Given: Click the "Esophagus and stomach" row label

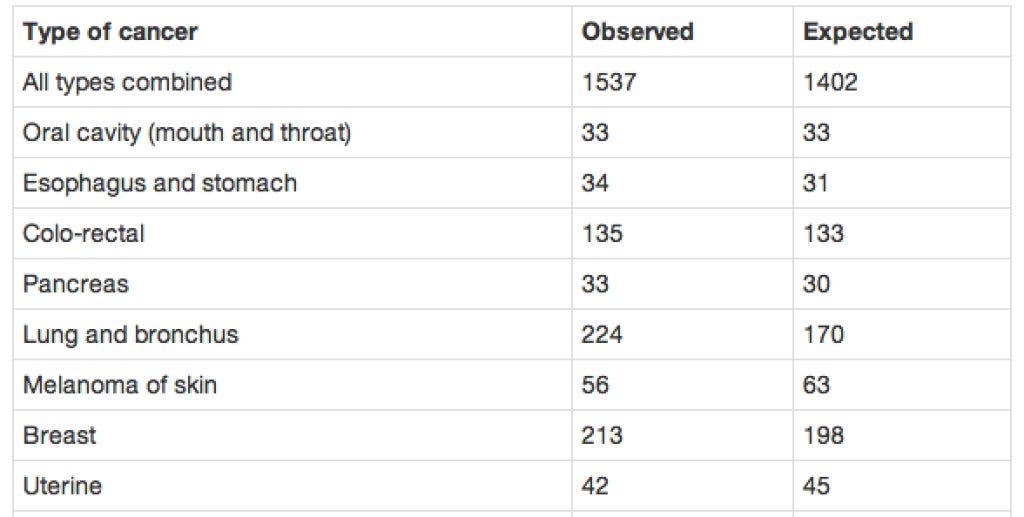Looking at the screenshot, I should point(160,184).
